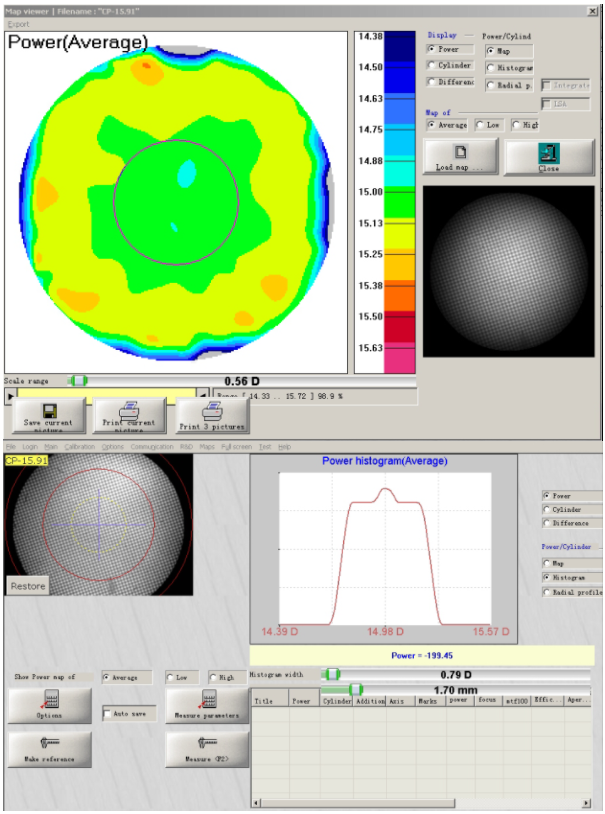The height and width of the screenshot is (814, 605).
Task: Click 0.56 D scale range value
Action: (242, 381)
